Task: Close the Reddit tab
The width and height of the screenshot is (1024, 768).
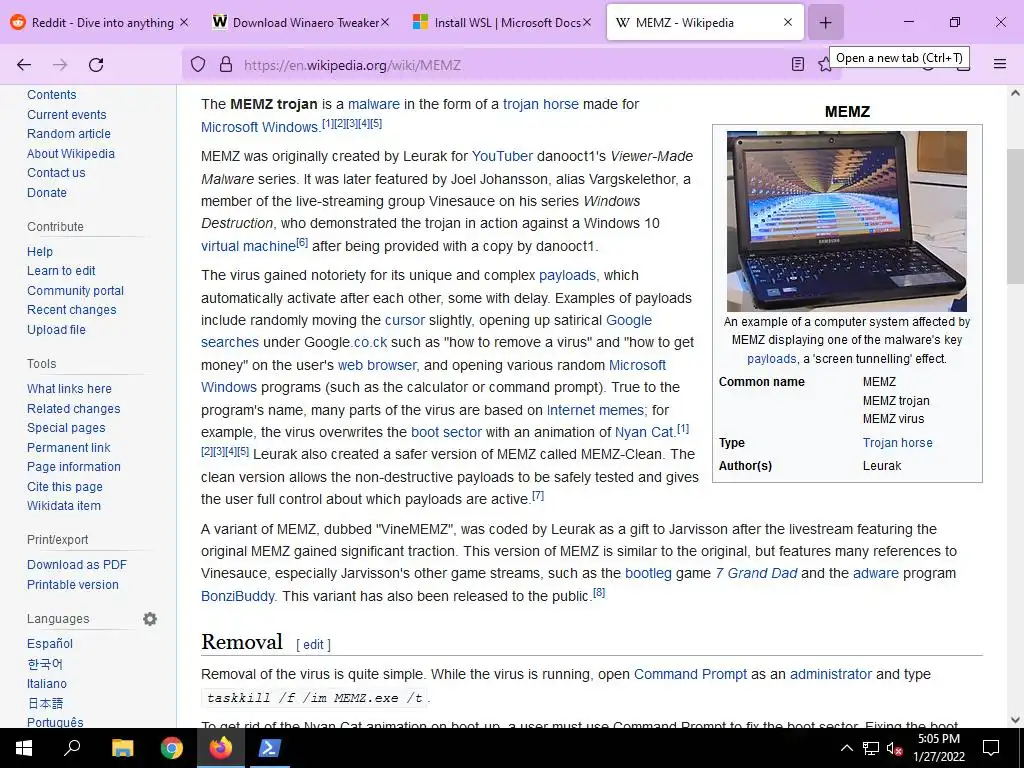Action: tap(184, 22)
